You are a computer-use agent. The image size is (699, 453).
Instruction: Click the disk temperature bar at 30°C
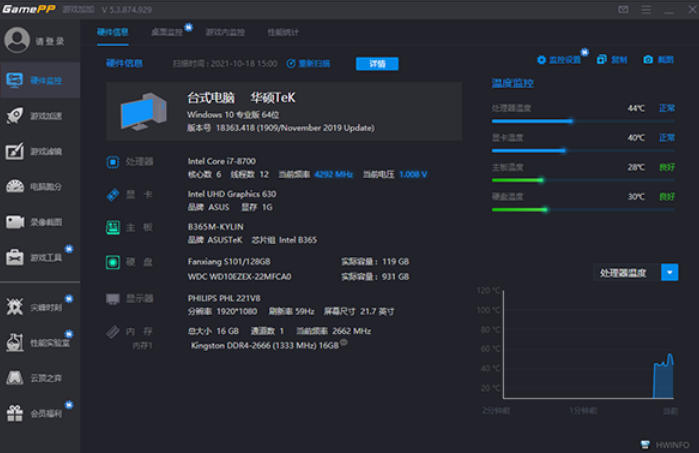(583, 210)
